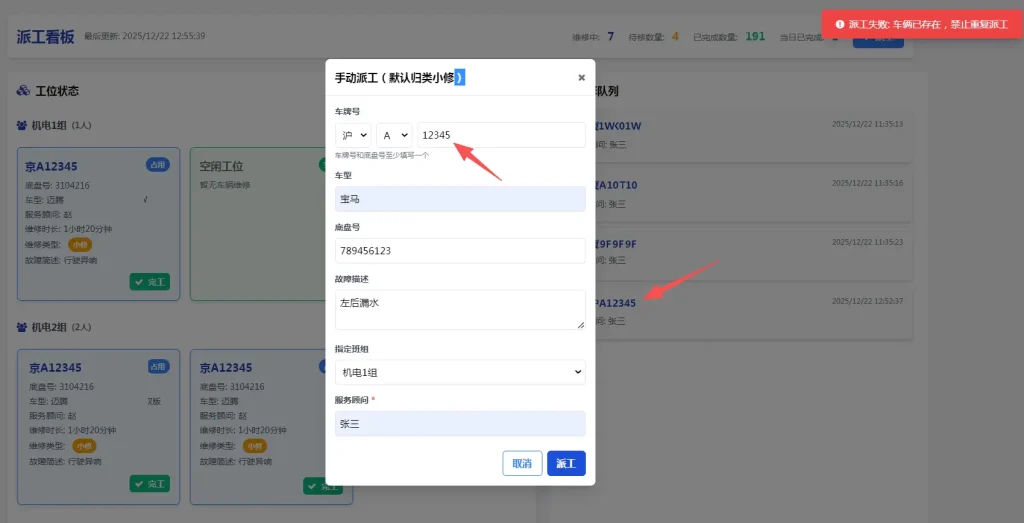
Task: Click the plate number field containing 12345
Action: click(x=502, y=135)
